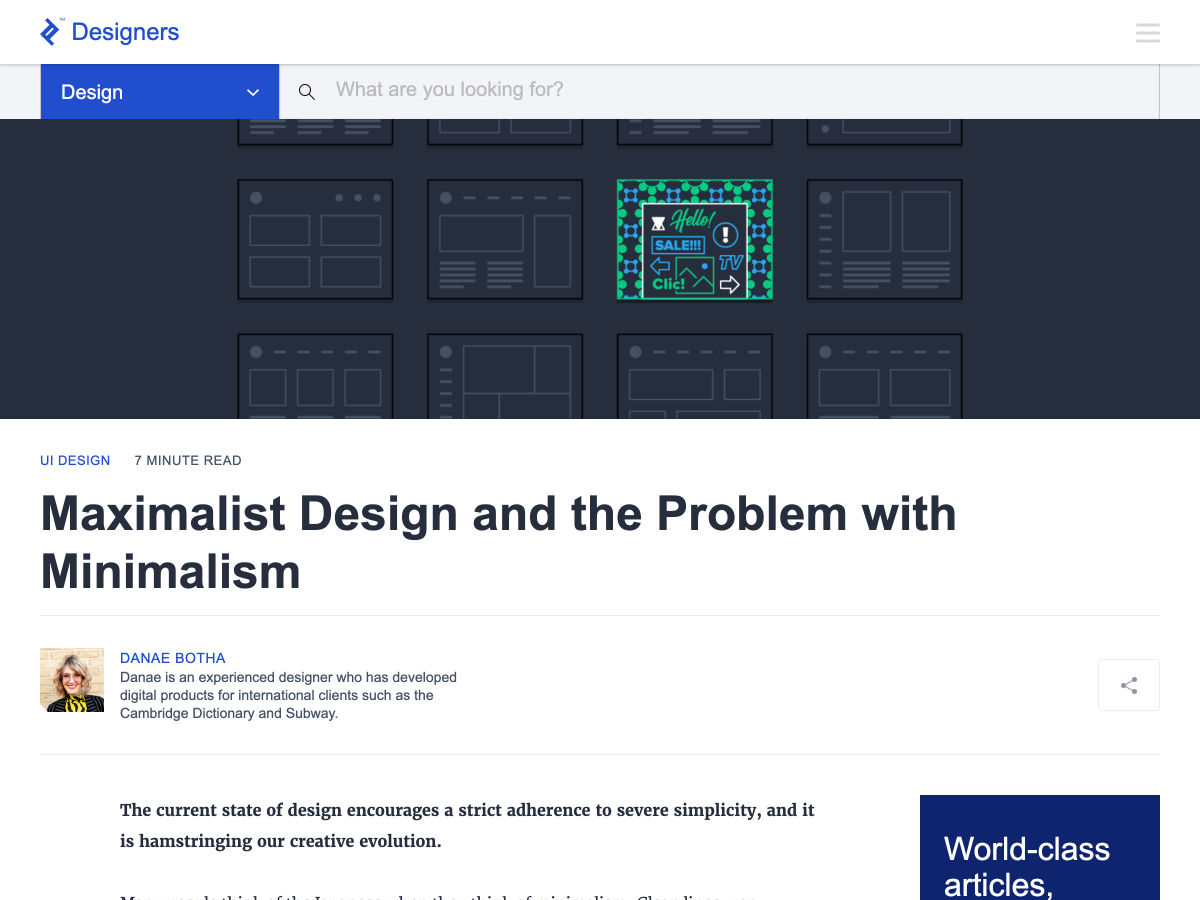
Task: Open the hamburger menu
Action: point(1148,33)
